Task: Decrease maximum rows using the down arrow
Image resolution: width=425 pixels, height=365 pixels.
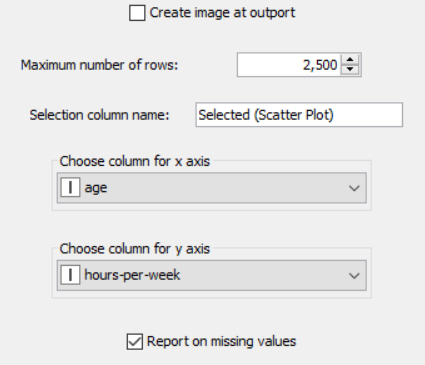Action: (x=350, y=69)
